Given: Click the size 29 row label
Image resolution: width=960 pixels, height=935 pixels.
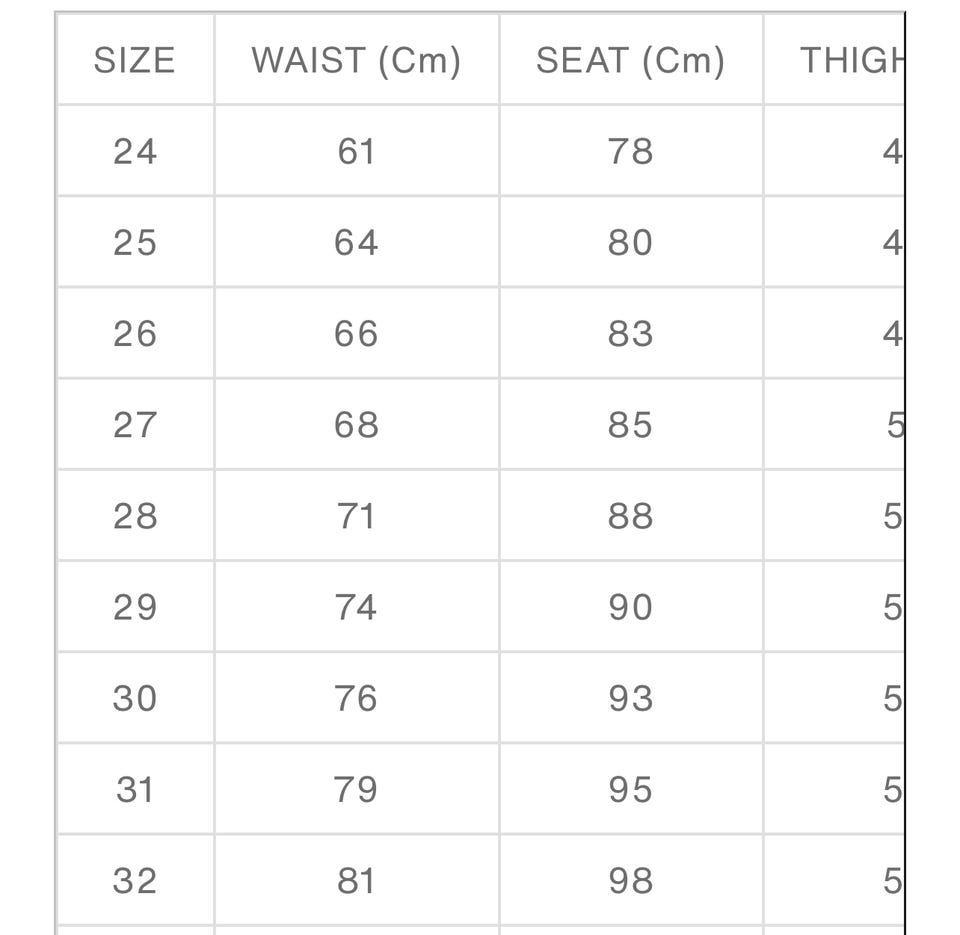Looking at the screenshot, I should pos(135,607).
